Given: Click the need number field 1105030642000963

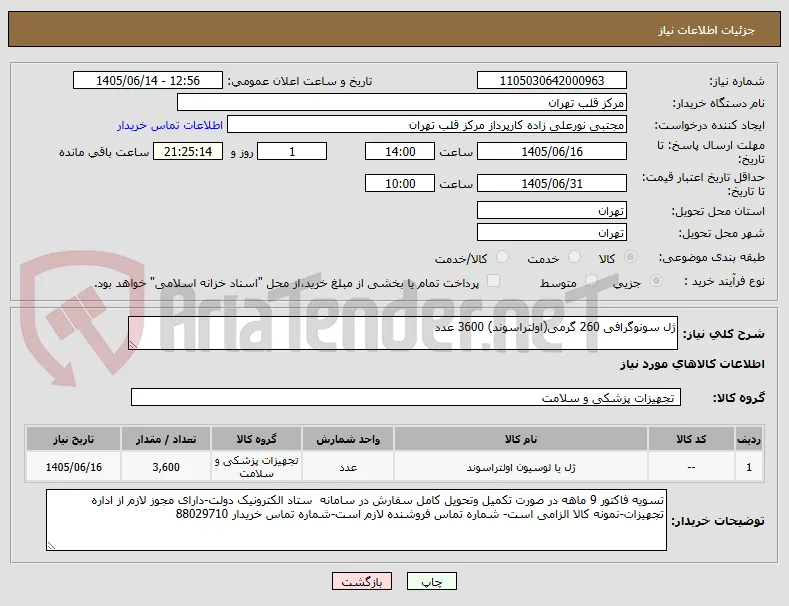Looking at the screenshot, I should coord(552,81).
